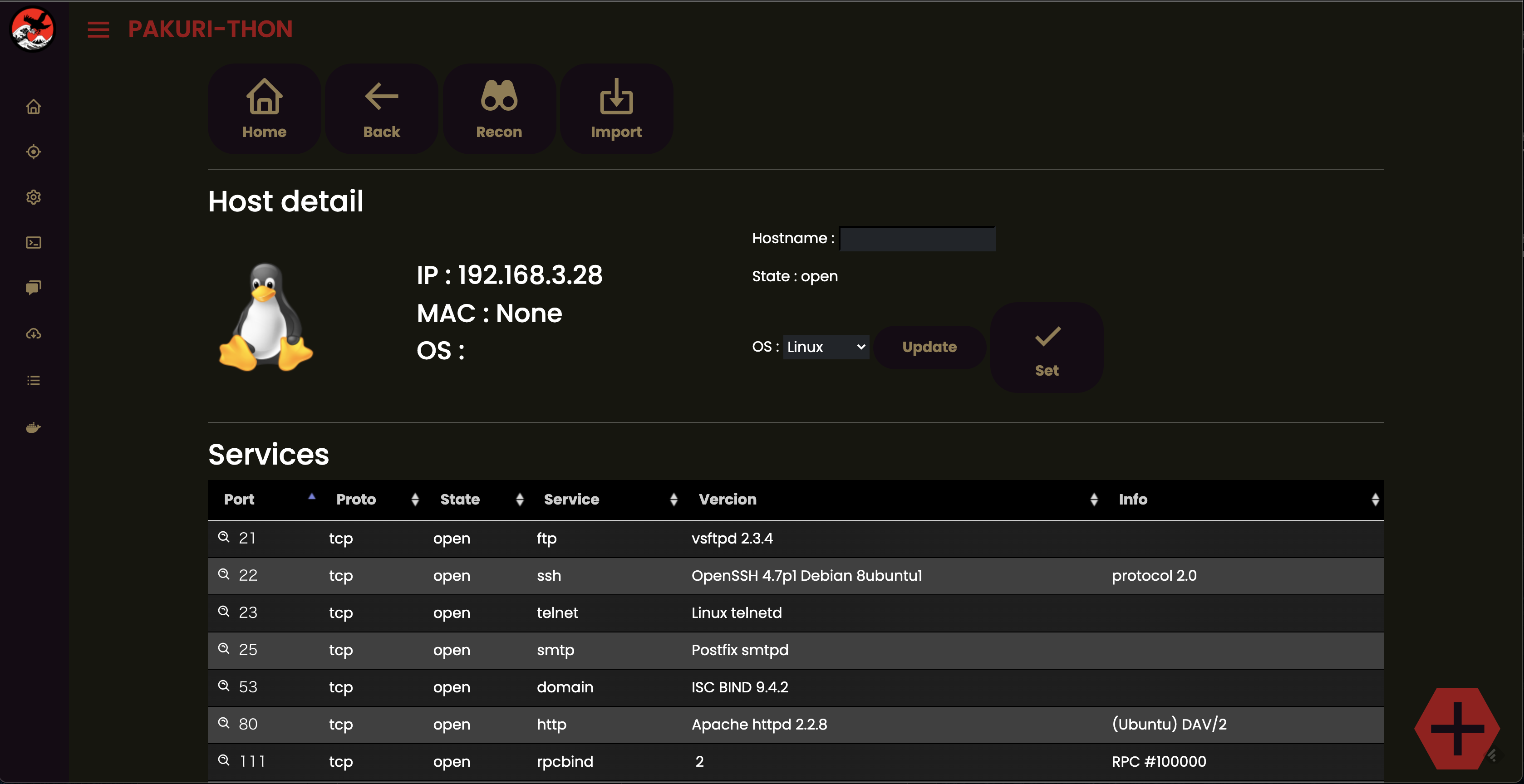This screenshot has width=1524, height=784.
Task: Open the sidebar home icon
Action: point(34,107)
